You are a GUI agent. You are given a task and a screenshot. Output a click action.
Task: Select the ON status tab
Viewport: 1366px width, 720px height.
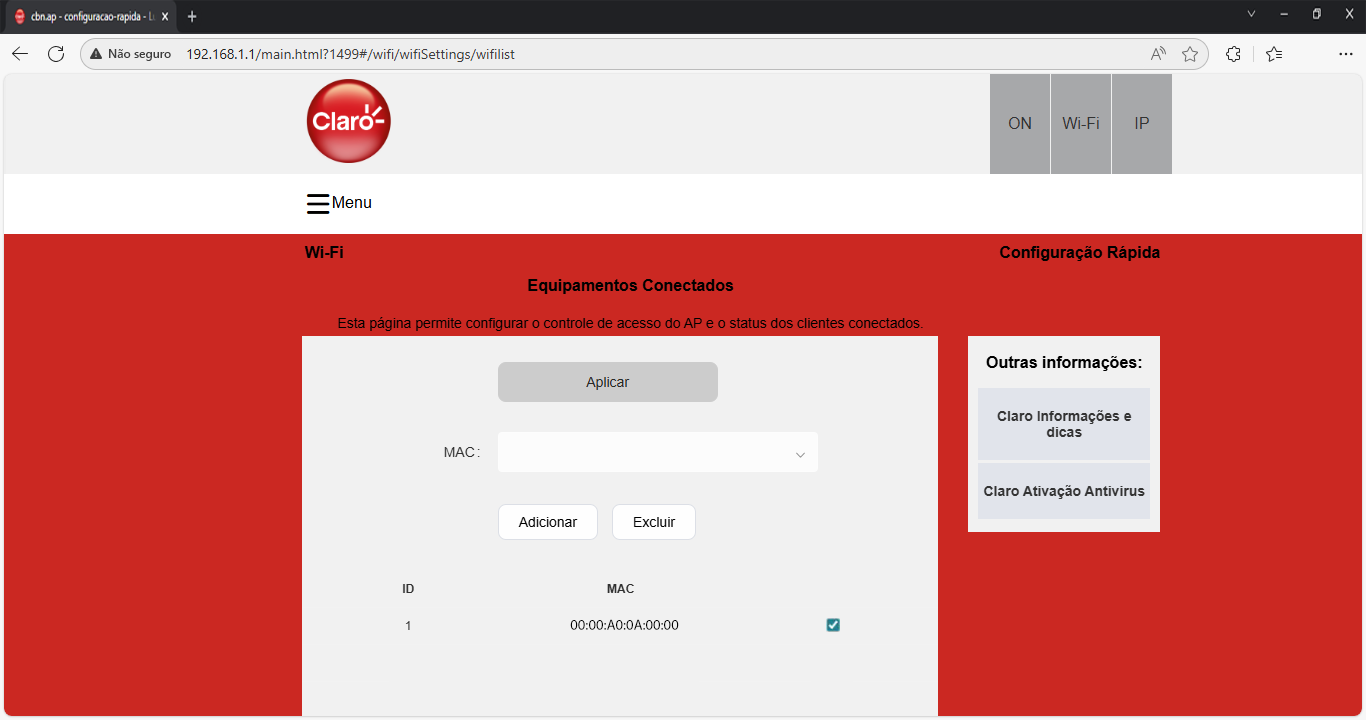(1019, 124)
